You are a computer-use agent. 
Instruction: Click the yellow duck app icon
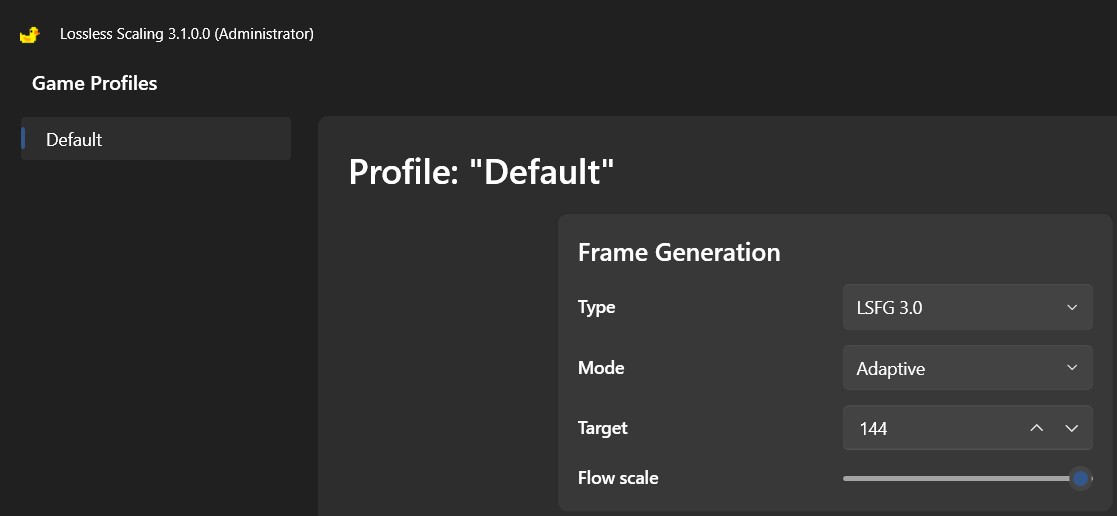point(29,34)
